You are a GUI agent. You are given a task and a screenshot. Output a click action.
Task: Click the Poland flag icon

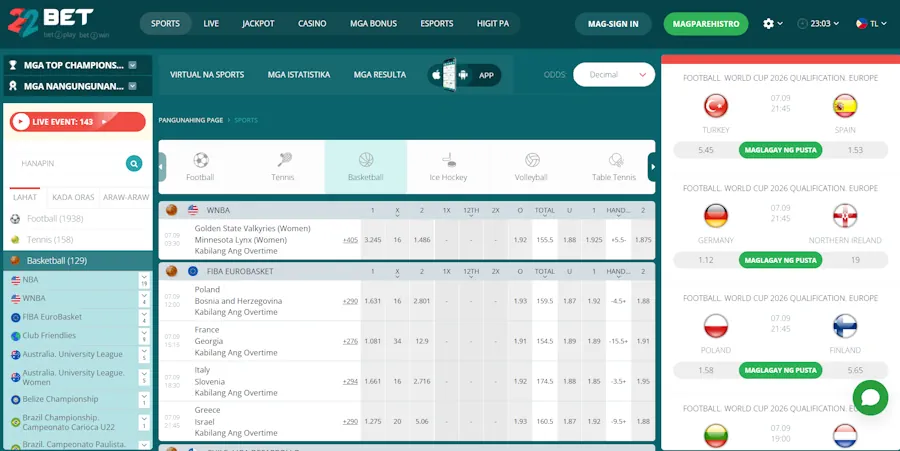click(x=716, y=326)
